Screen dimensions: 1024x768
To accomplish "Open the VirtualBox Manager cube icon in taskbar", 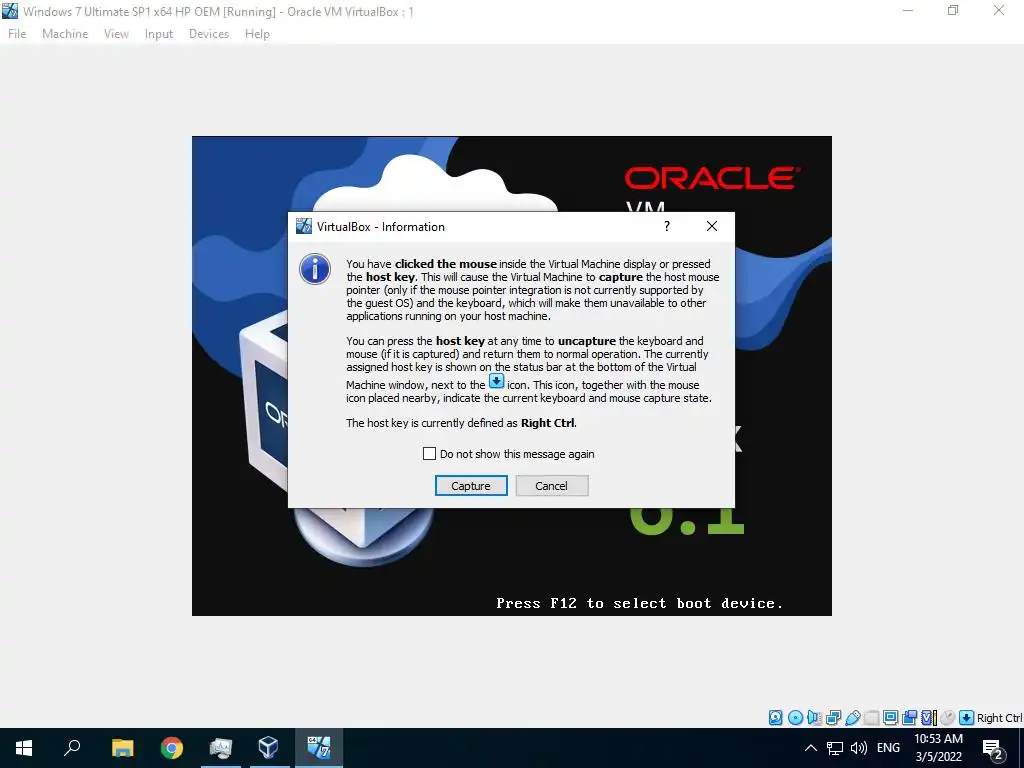I will (x=268, y=748).
